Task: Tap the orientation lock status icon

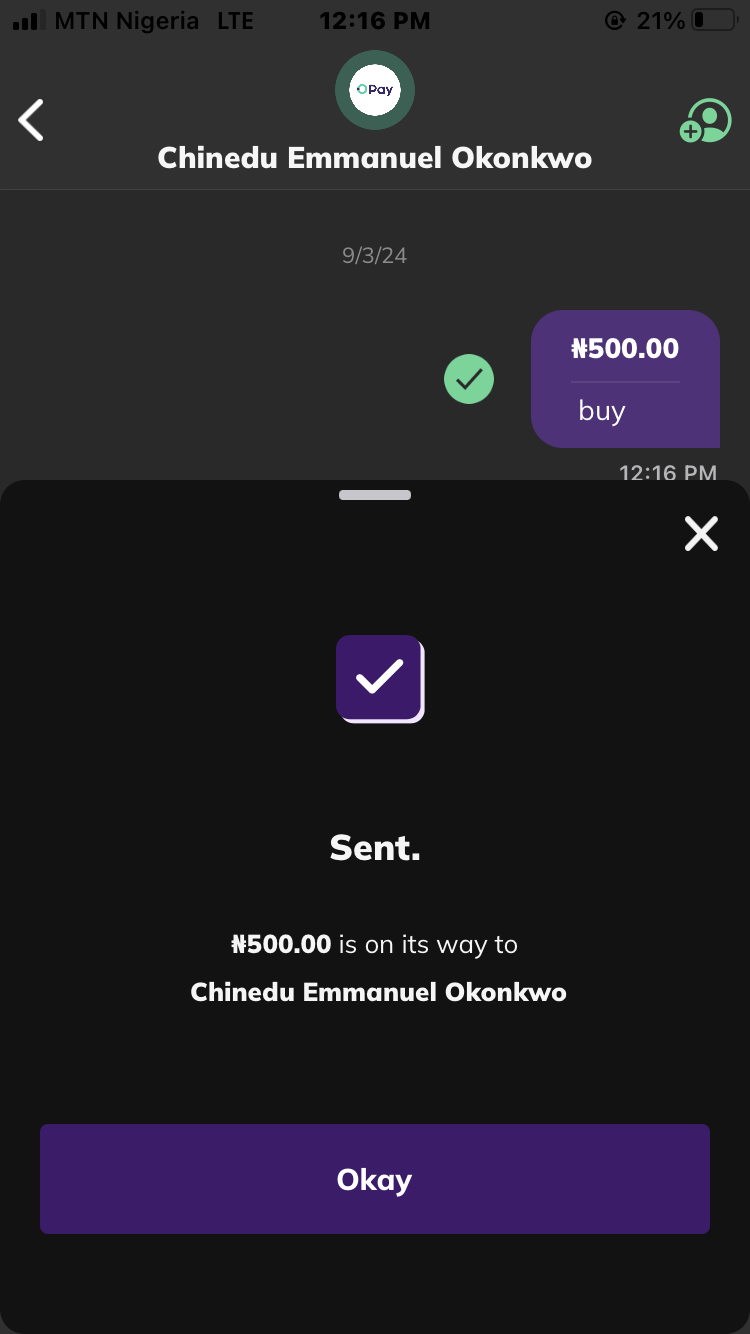Action: coord(615,20)
